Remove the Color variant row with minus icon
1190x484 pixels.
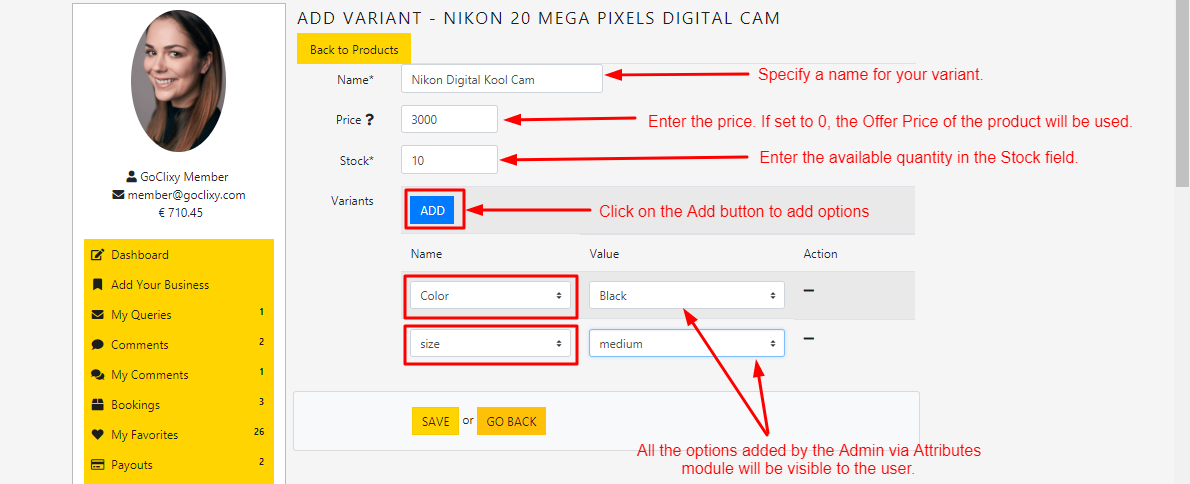tap(808, 290)
